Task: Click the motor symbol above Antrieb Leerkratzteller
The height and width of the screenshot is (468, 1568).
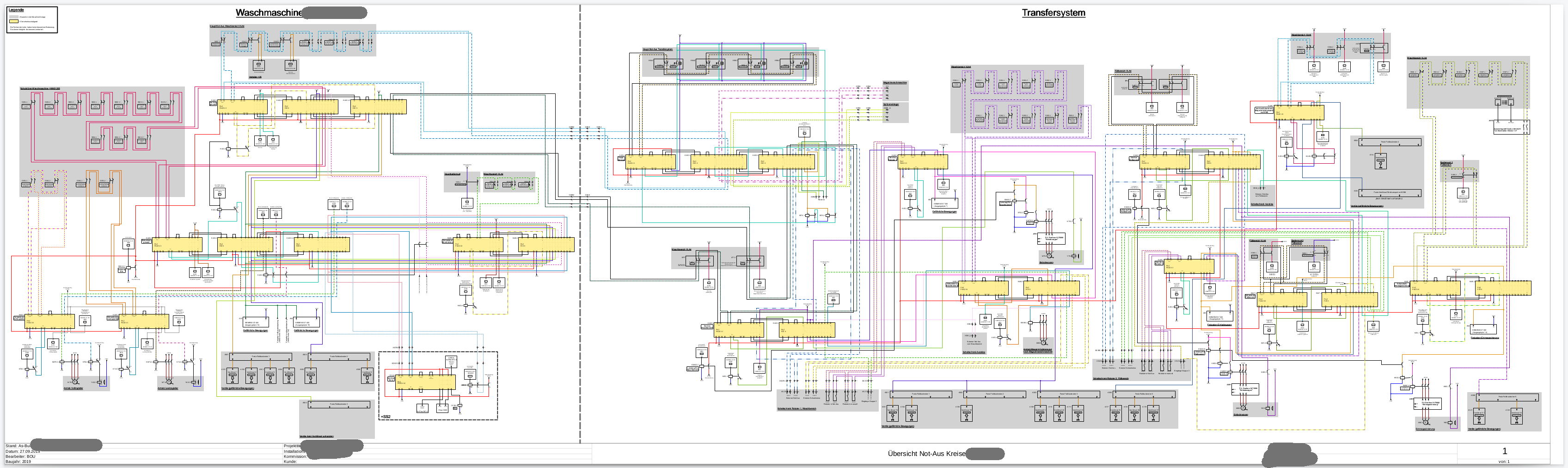Action: coord(170,382)
